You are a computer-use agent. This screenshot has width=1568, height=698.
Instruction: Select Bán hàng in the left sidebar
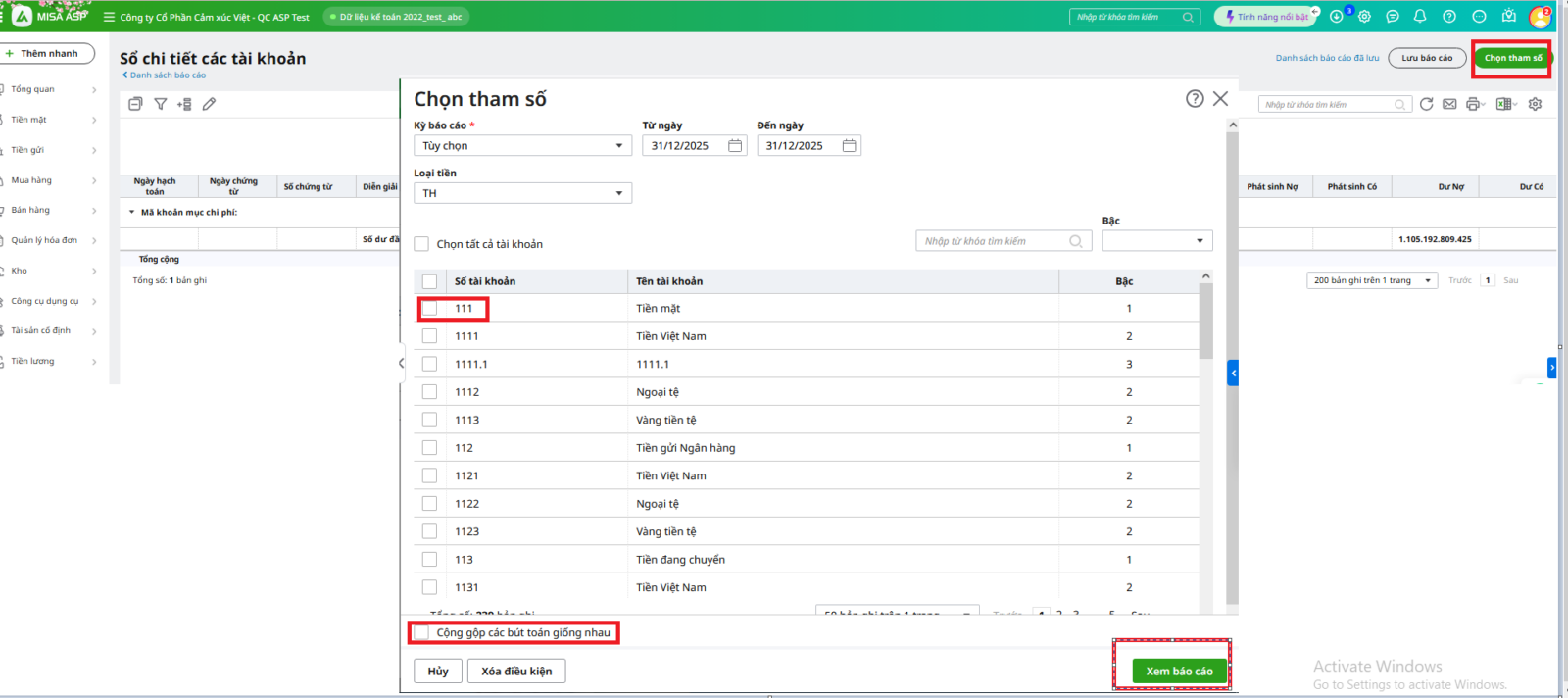[30, 210]
